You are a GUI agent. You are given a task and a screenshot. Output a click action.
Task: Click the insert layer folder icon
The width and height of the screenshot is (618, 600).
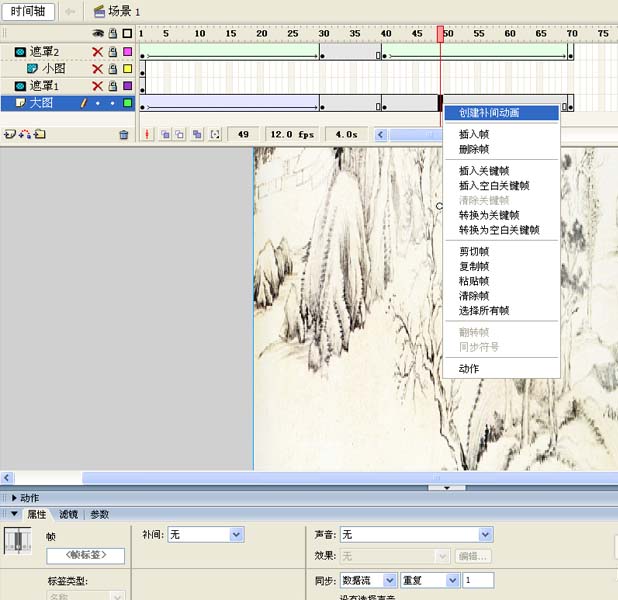pyautogui.click(x=39, y=134)
